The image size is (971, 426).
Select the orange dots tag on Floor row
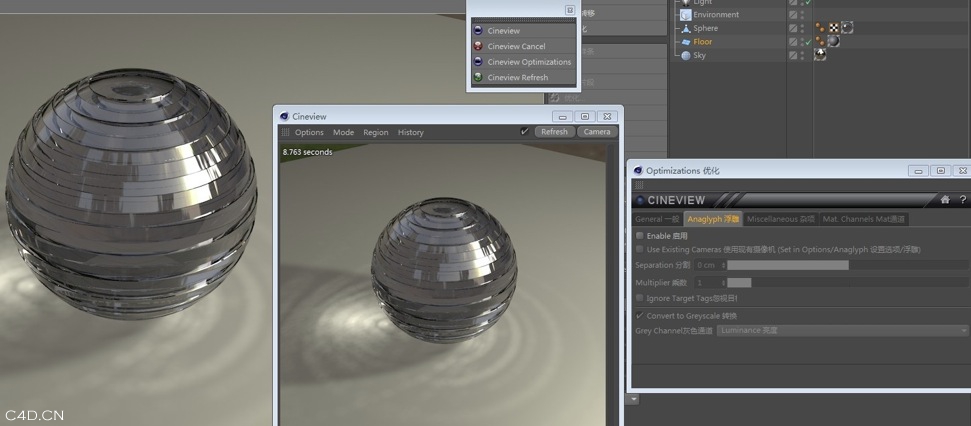[x=821, y=41]
